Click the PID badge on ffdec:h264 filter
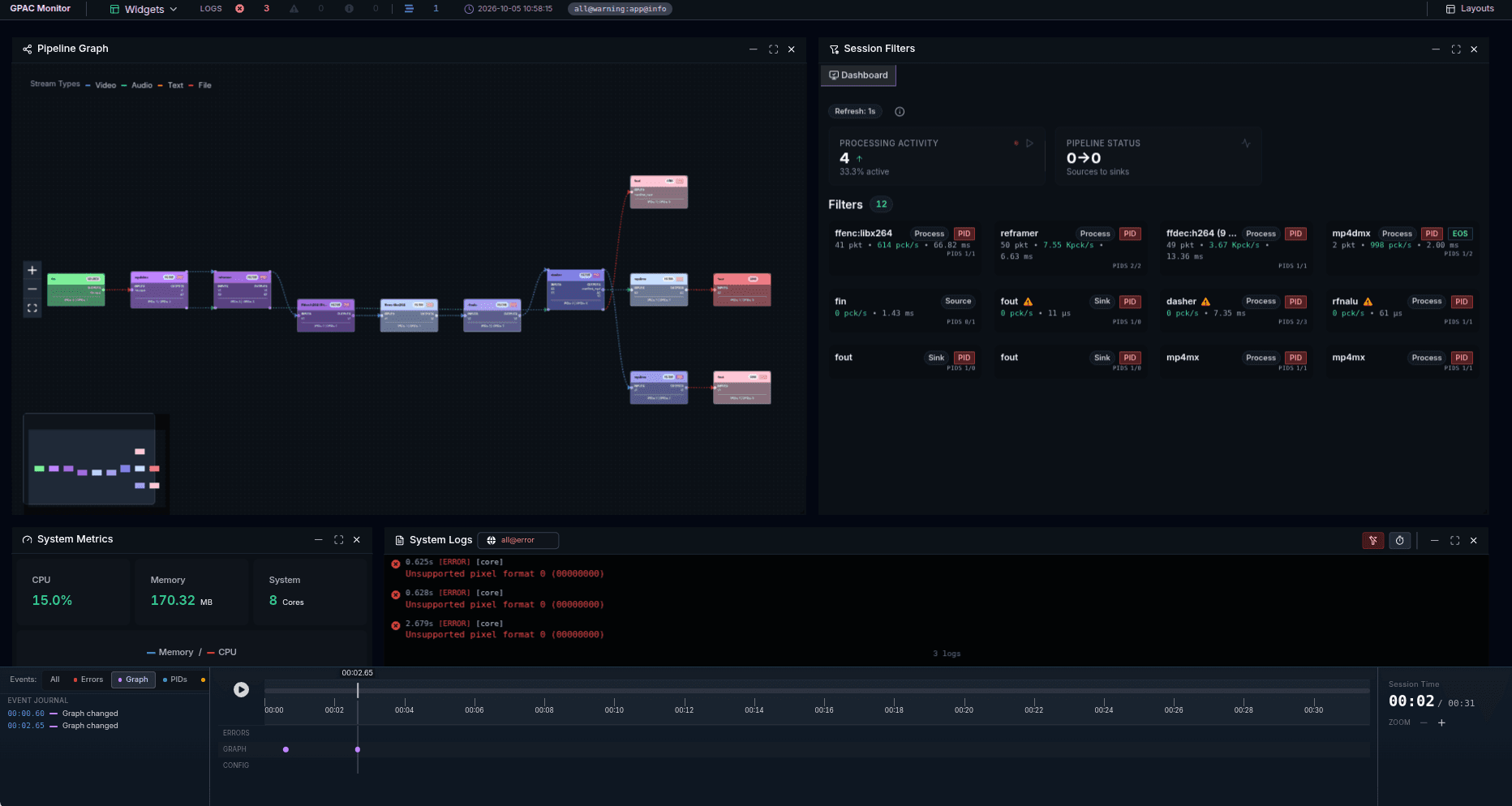 pos(1295,234)
